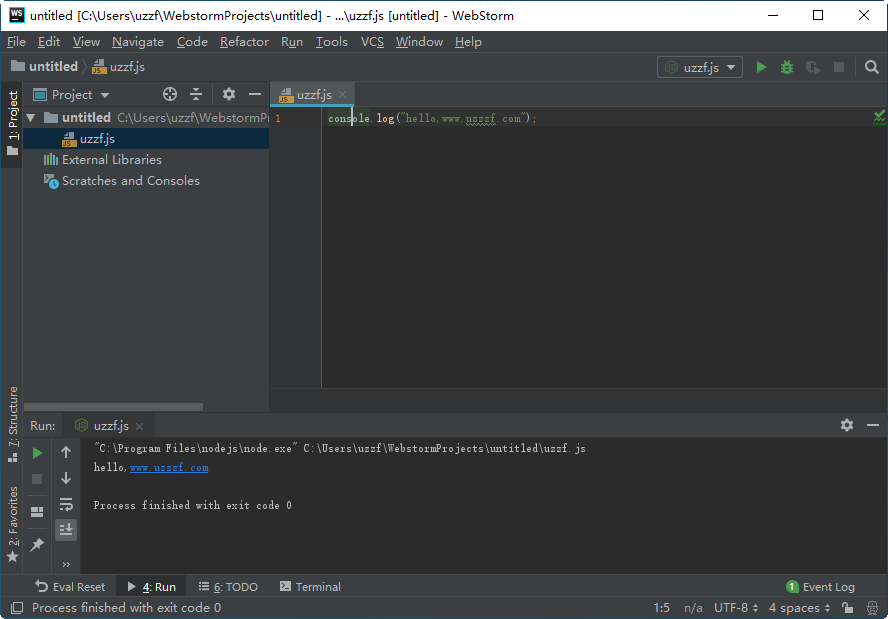Open Search Everywhere magnifier icon
Viewport: 888px width, 619px height.
click(x=872, y=67)
